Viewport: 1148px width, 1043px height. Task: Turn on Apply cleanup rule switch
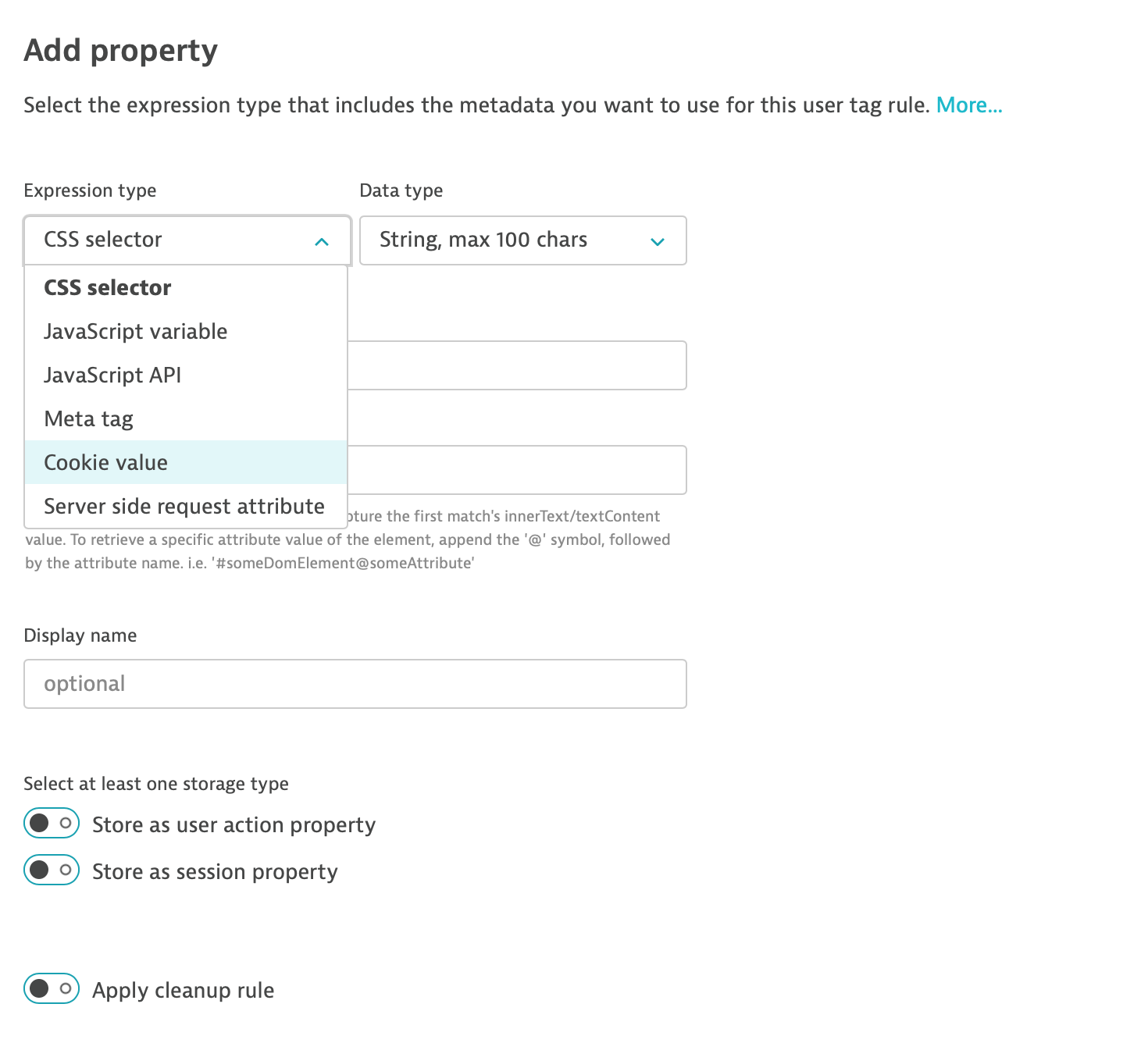point(52,989)
